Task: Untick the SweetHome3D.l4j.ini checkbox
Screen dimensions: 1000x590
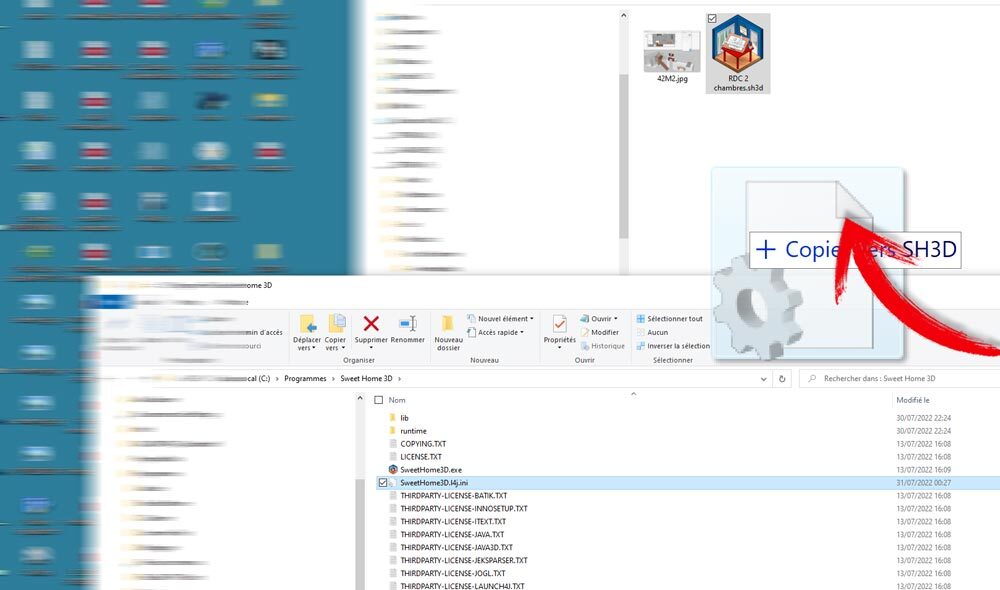Action: point(383,483)
